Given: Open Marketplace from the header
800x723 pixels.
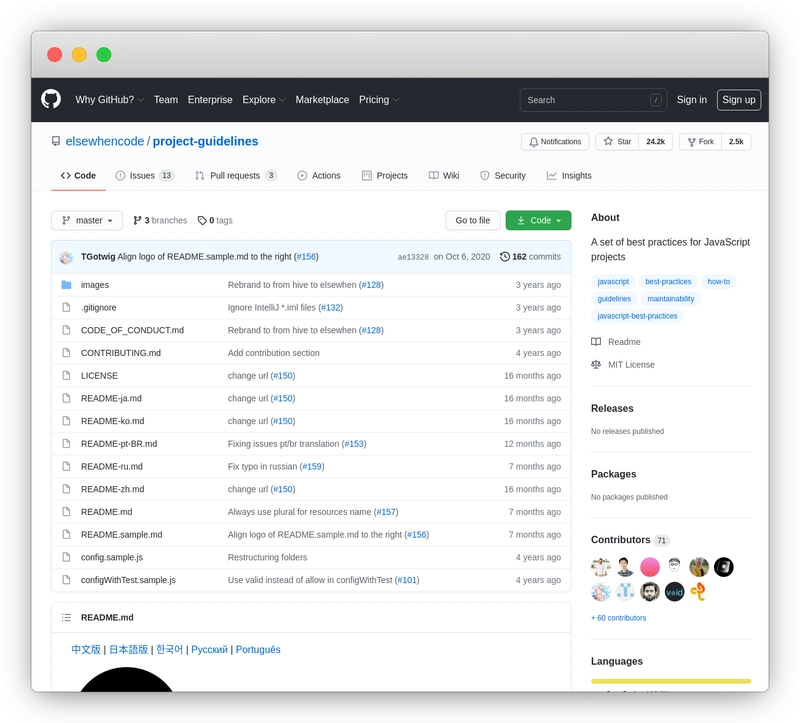Looking at the screenshot, I should pos(322,99).
